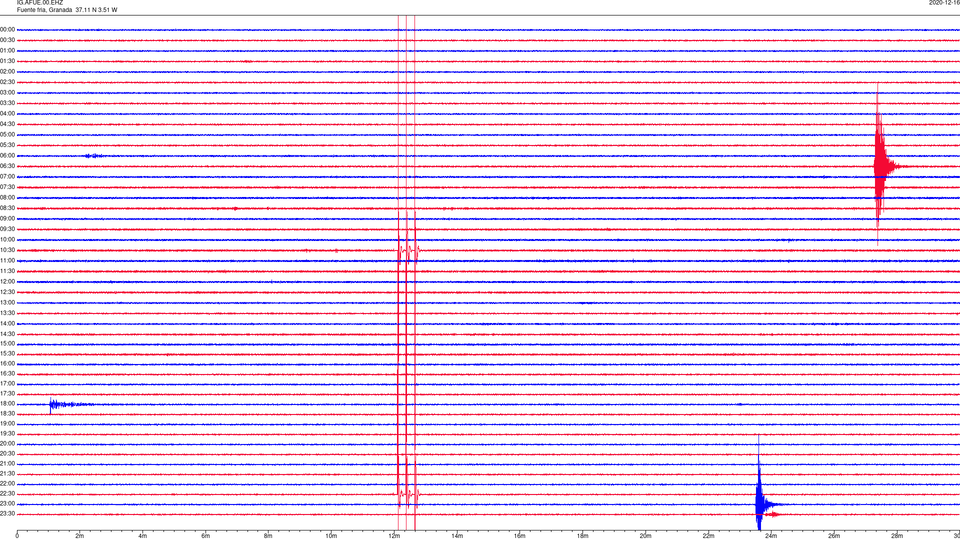Select the 02:00 time row label

[x=7, y=71]
